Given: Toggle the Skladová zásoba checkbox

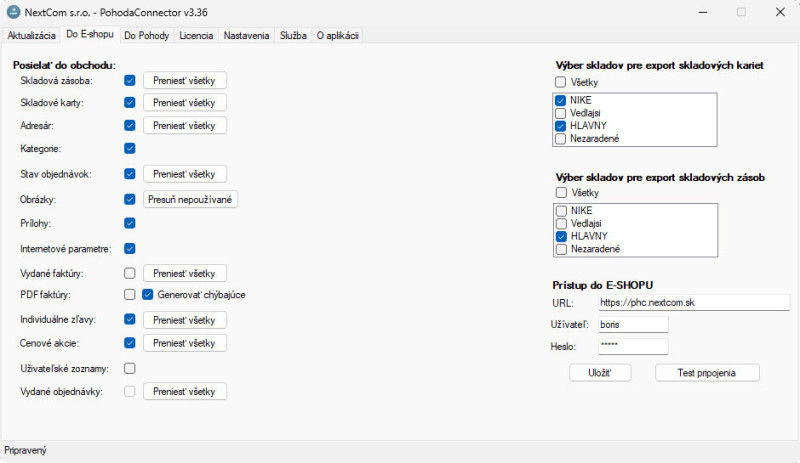Looking at the screenshot, I should (130, 80).
